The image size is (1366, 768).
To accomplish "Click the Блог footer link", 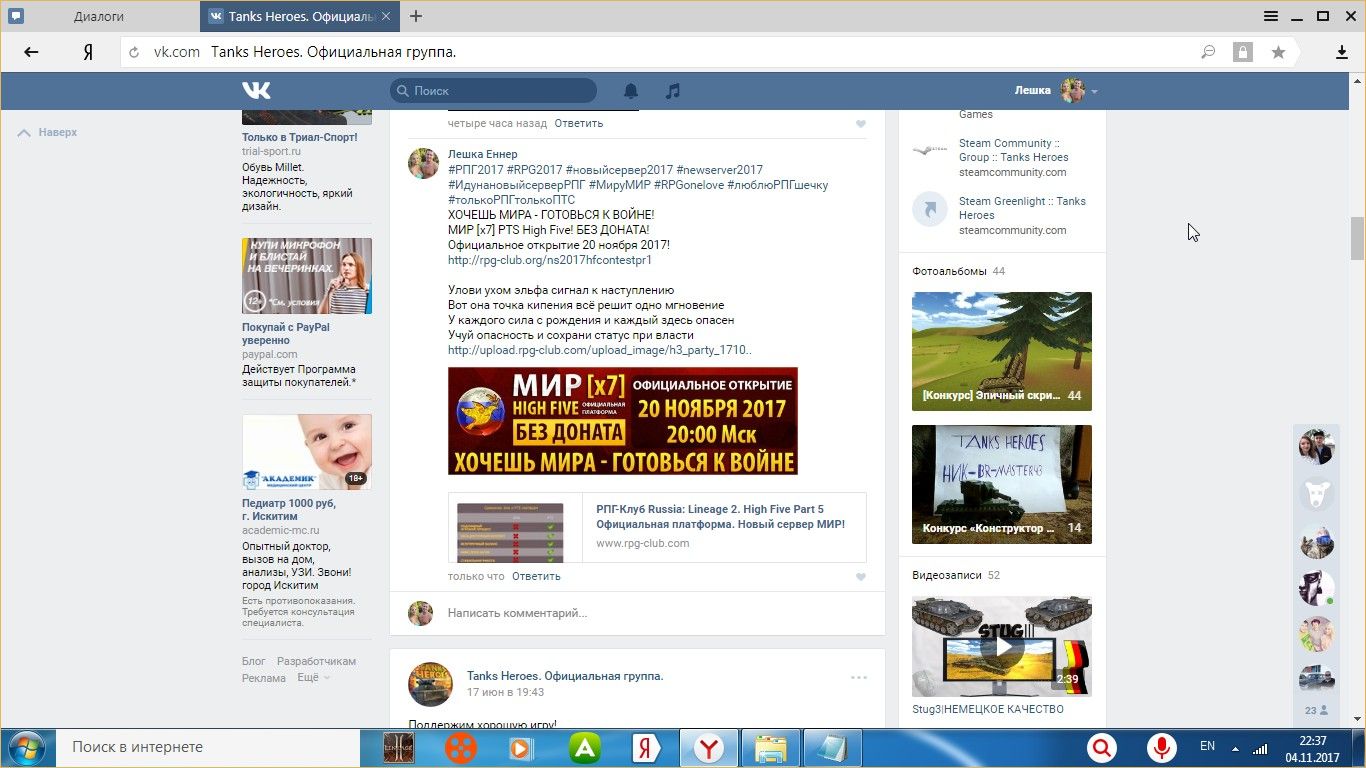I will [254, 662].
